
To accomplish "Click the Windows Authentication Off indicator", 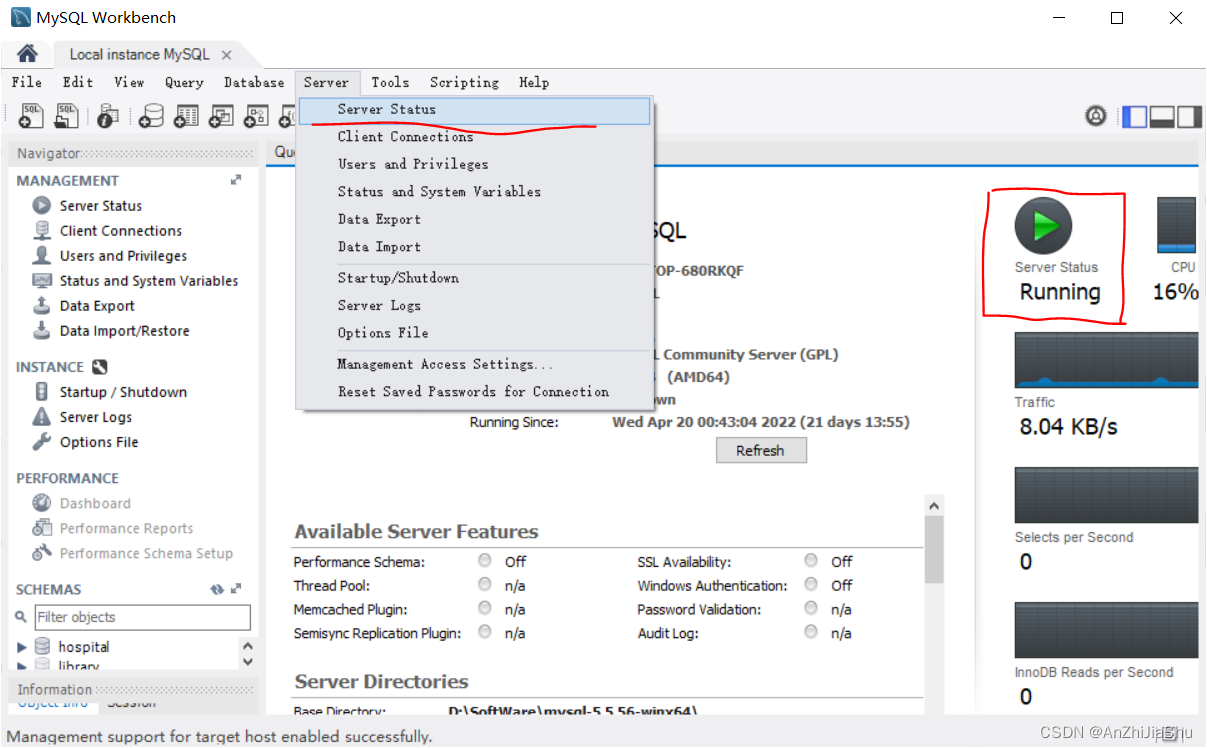I will click(x=811, y=584).
